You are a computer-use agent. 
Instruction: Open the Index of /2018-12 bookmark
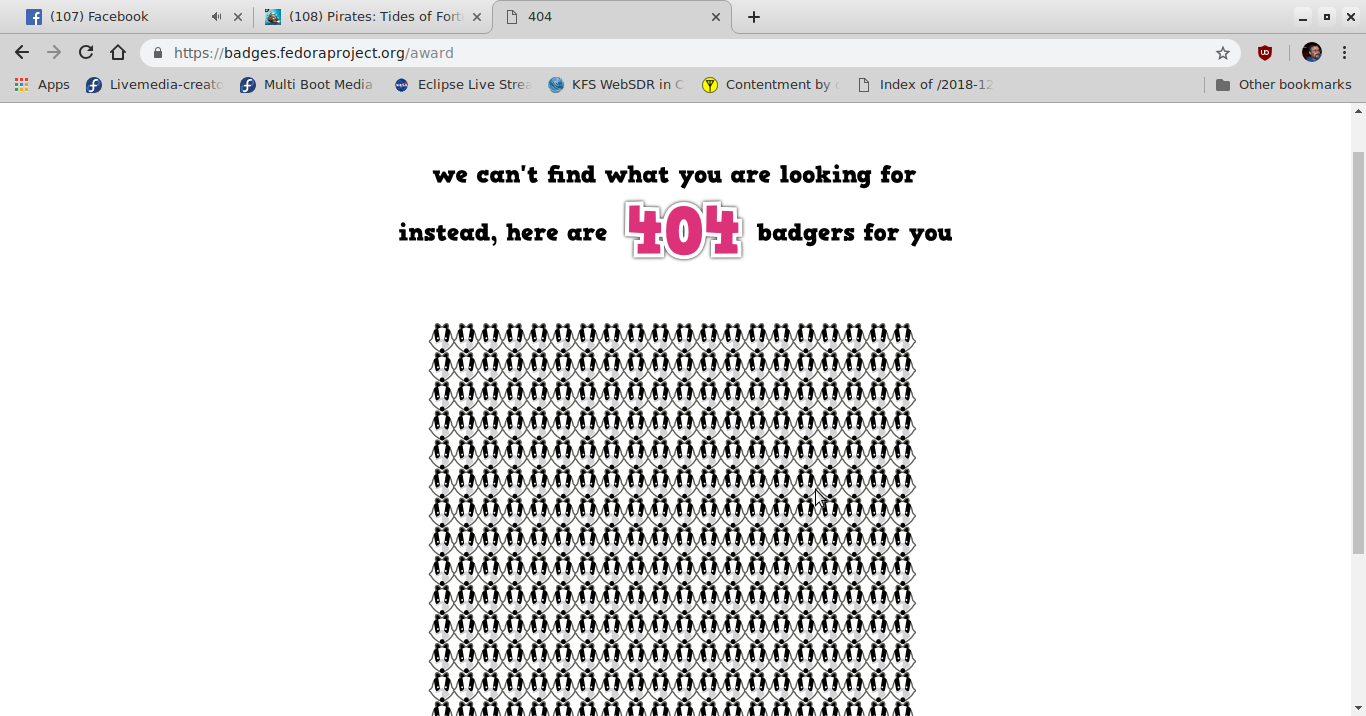point(925,85)
